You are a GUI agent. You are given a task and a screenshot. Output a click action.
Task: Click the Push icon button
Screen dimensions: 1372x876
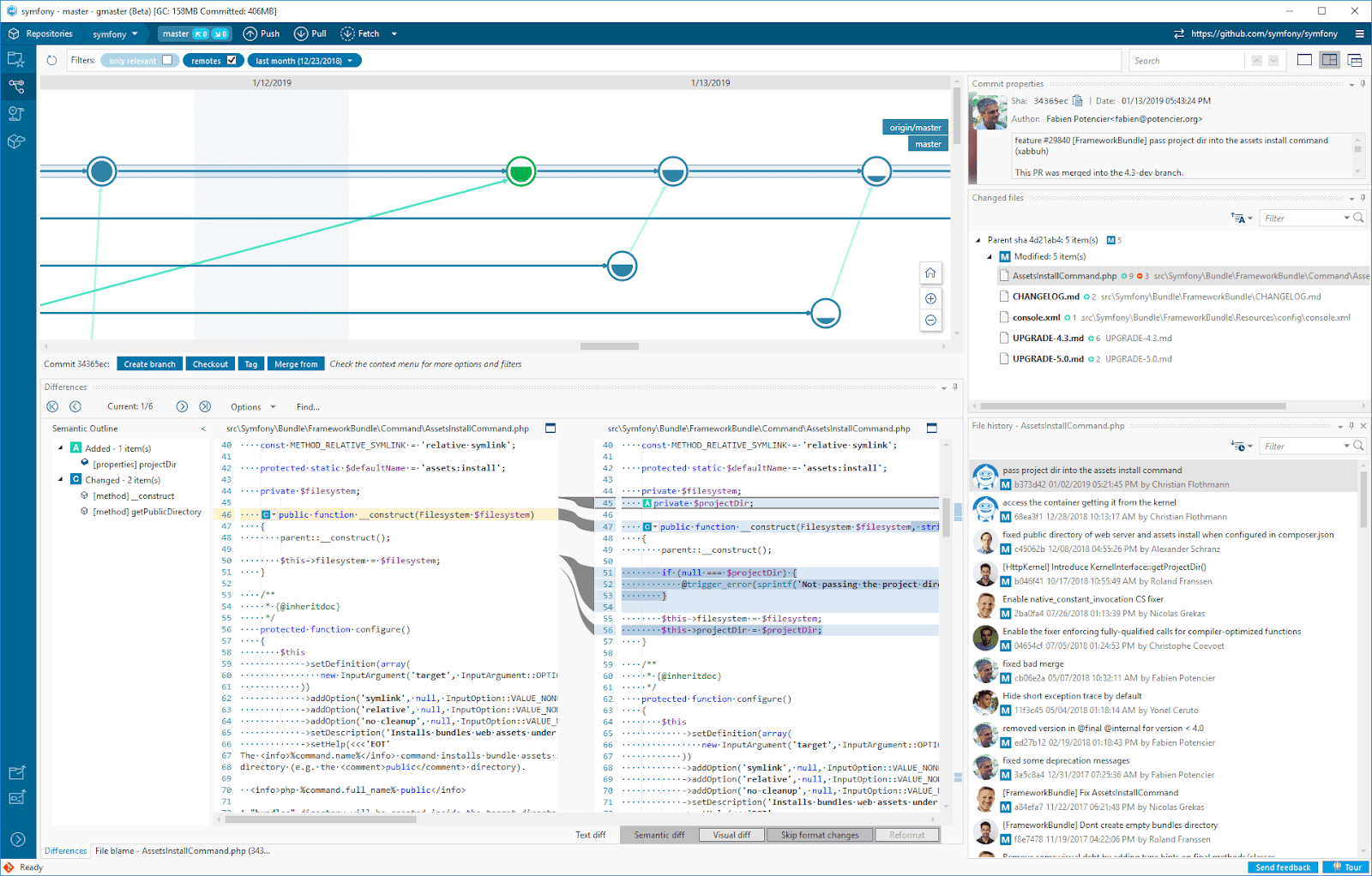262,33
